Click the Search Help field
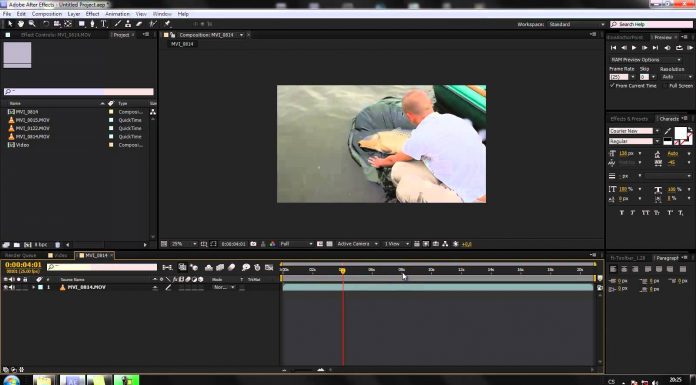 click(651, 24)
